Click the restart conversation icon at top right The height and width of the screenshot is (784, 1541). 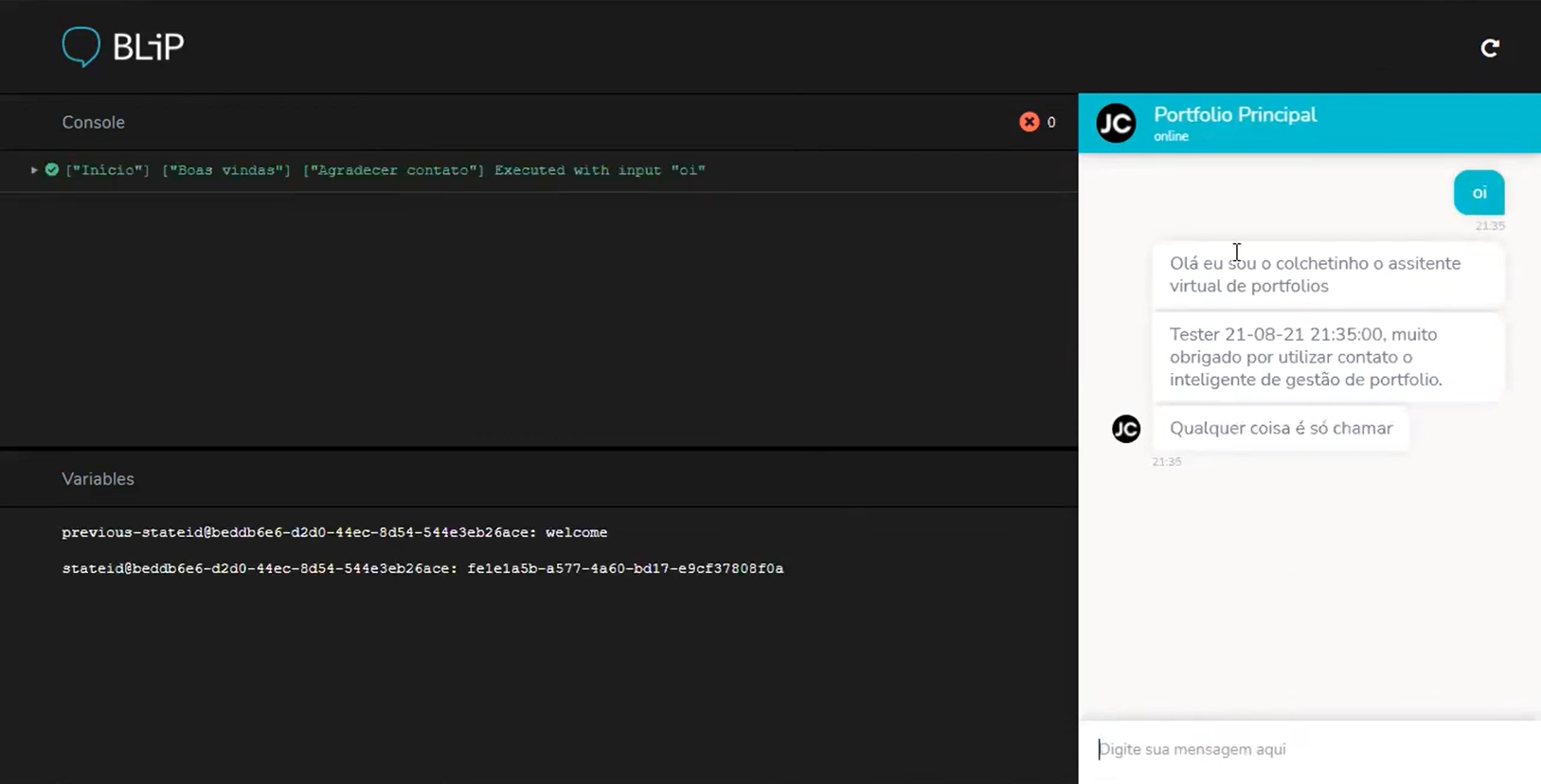(1490, 48)
